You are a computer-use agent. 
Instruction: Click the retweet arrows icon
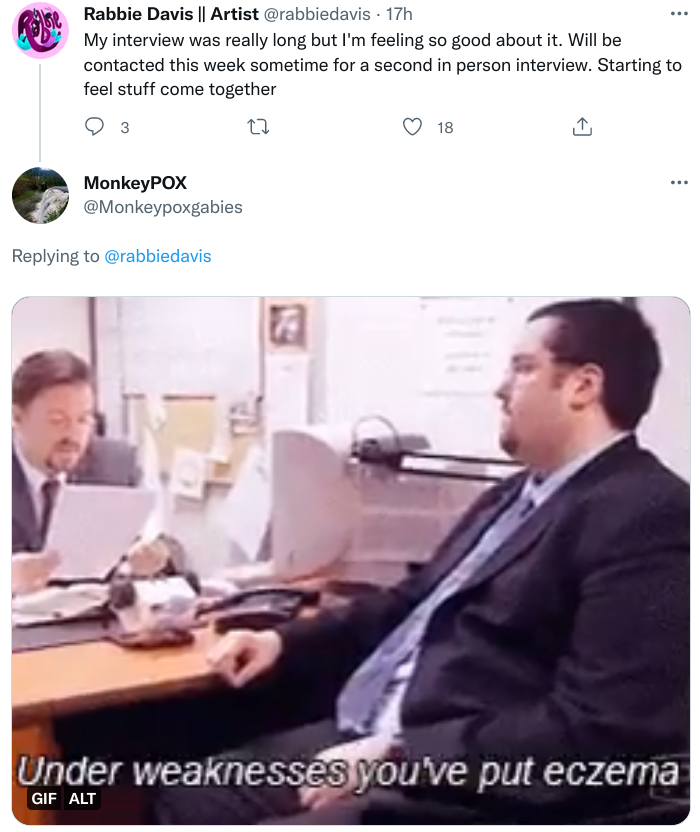click(x=258, y=127)
